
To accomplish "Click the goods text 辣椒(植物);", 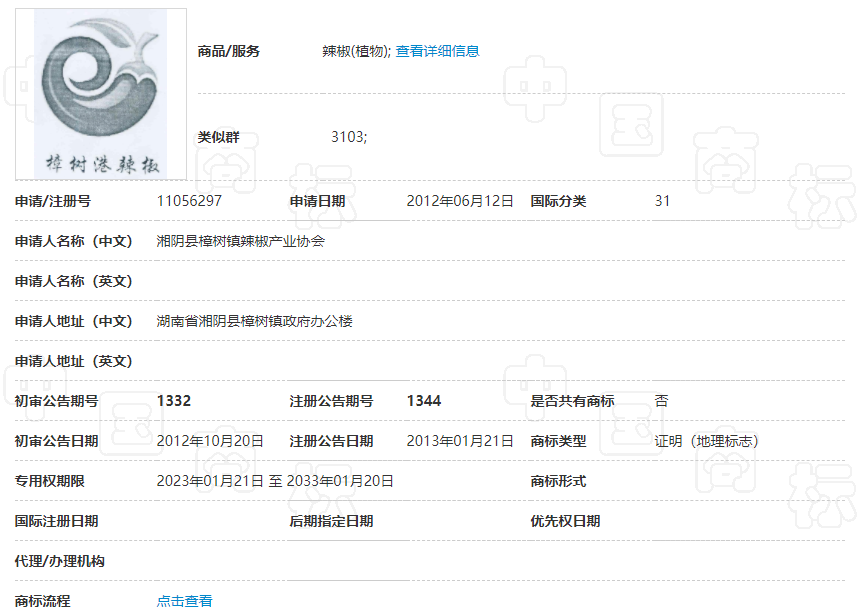I will point(357,51).
